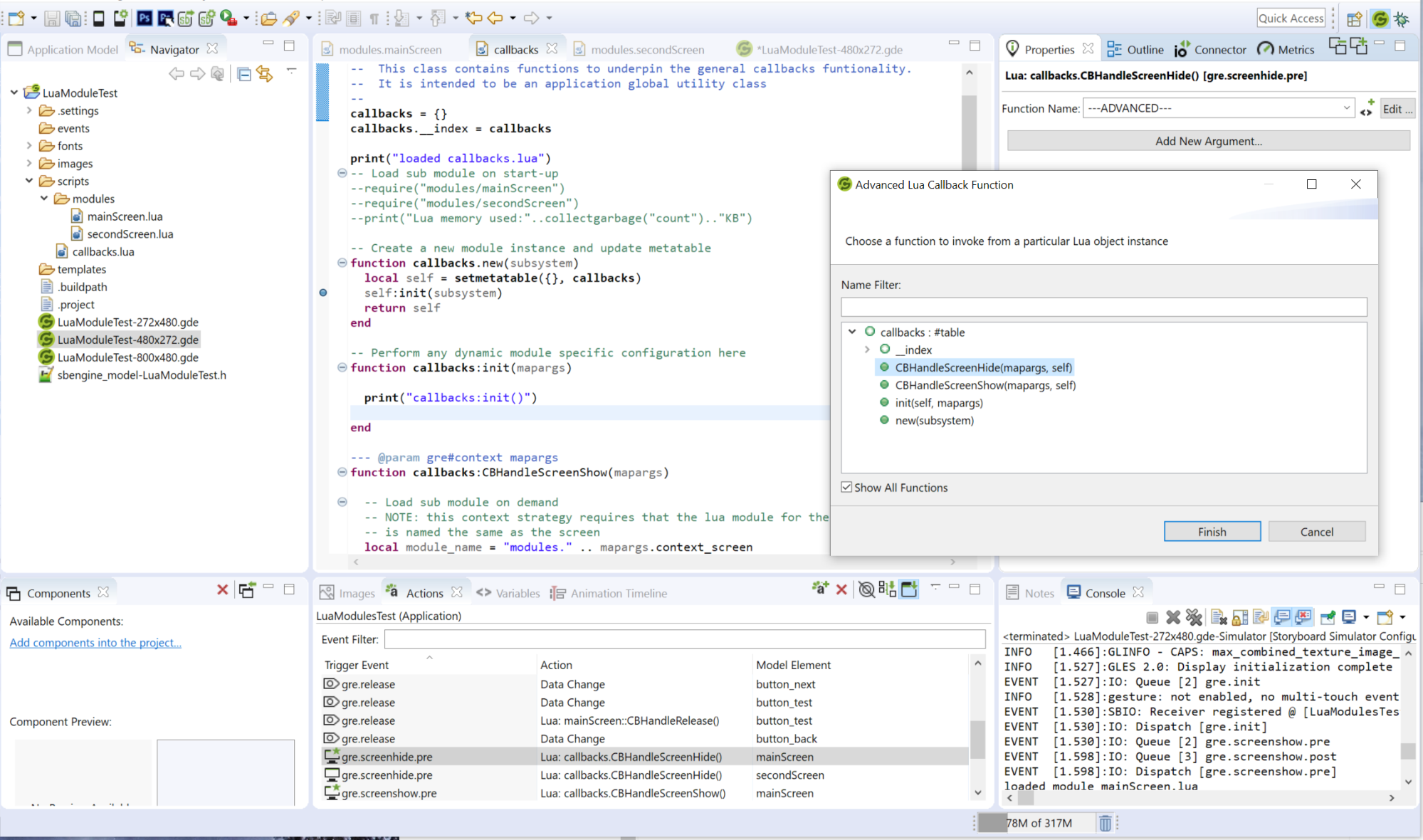Collapse the callbacks.new function fold marker
This screenshot has width=1423, height=840.
tap(342, 263)
